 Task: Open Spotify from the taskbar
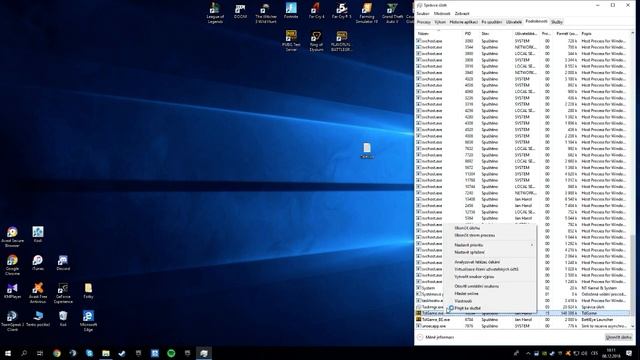click(x=171, y=353)
